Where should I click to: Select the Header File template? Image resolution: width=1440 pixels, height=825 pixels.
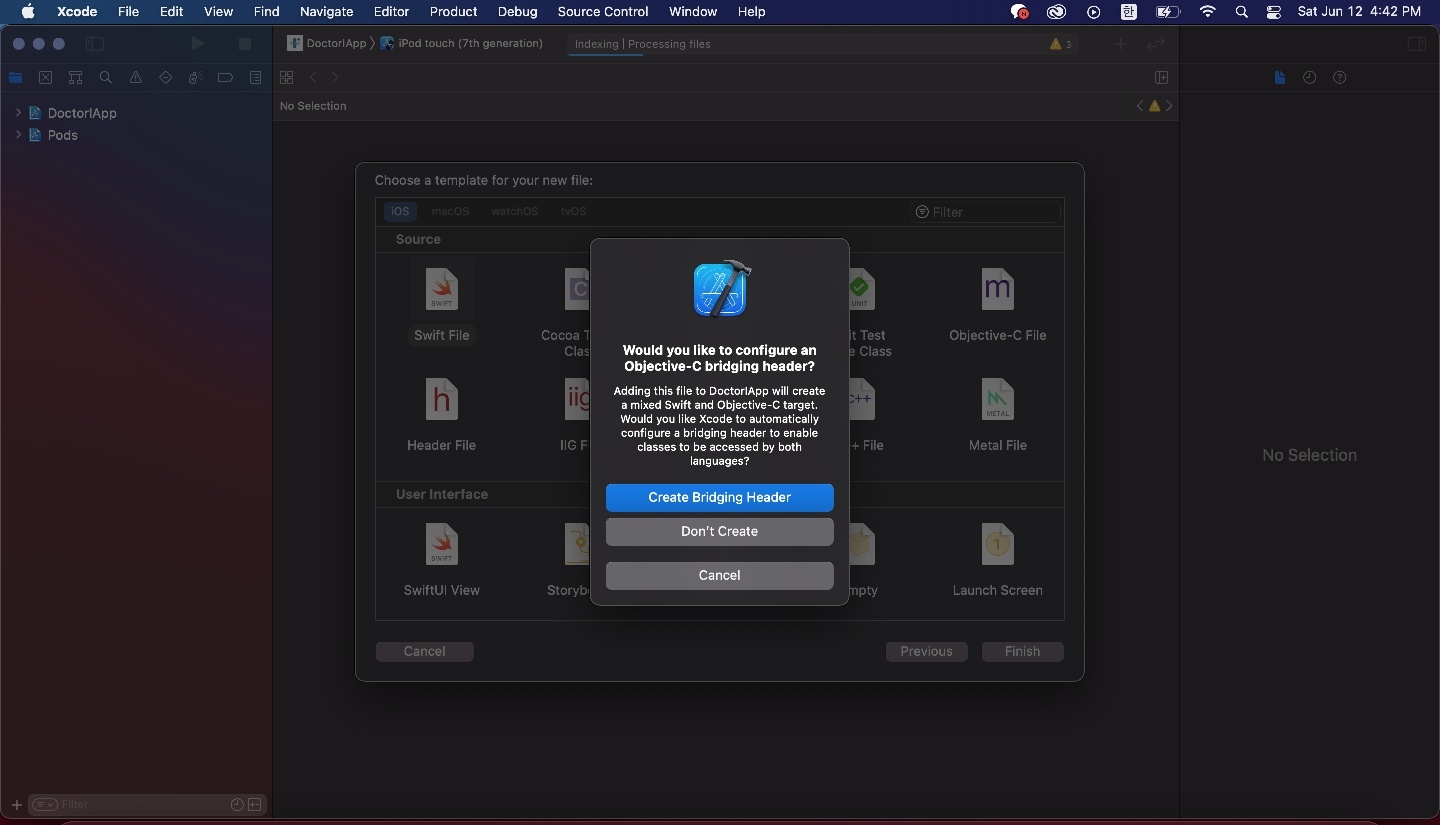441,416
